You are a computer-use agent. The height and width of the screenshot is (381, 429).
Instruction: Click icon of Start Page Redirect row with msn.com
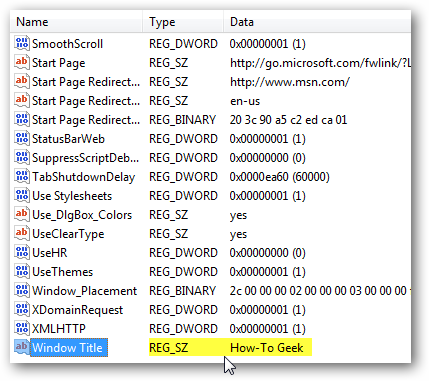[22, 82]
